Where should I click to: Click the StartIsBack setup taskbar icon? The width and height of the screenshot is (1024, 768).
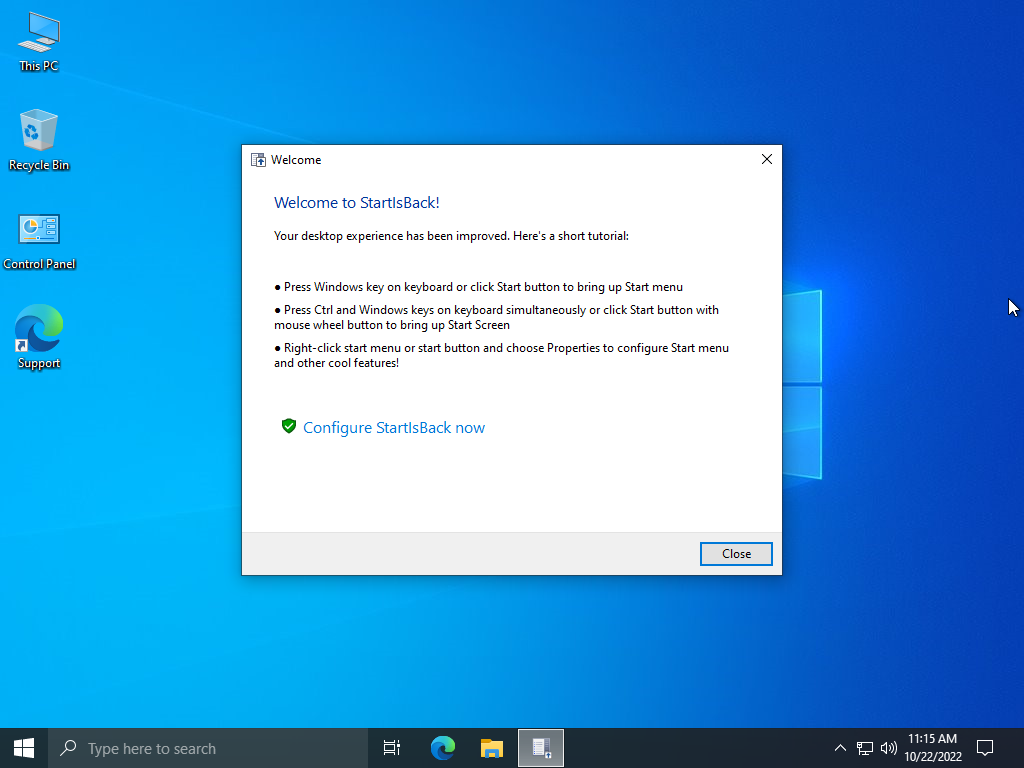coord(541,748)
